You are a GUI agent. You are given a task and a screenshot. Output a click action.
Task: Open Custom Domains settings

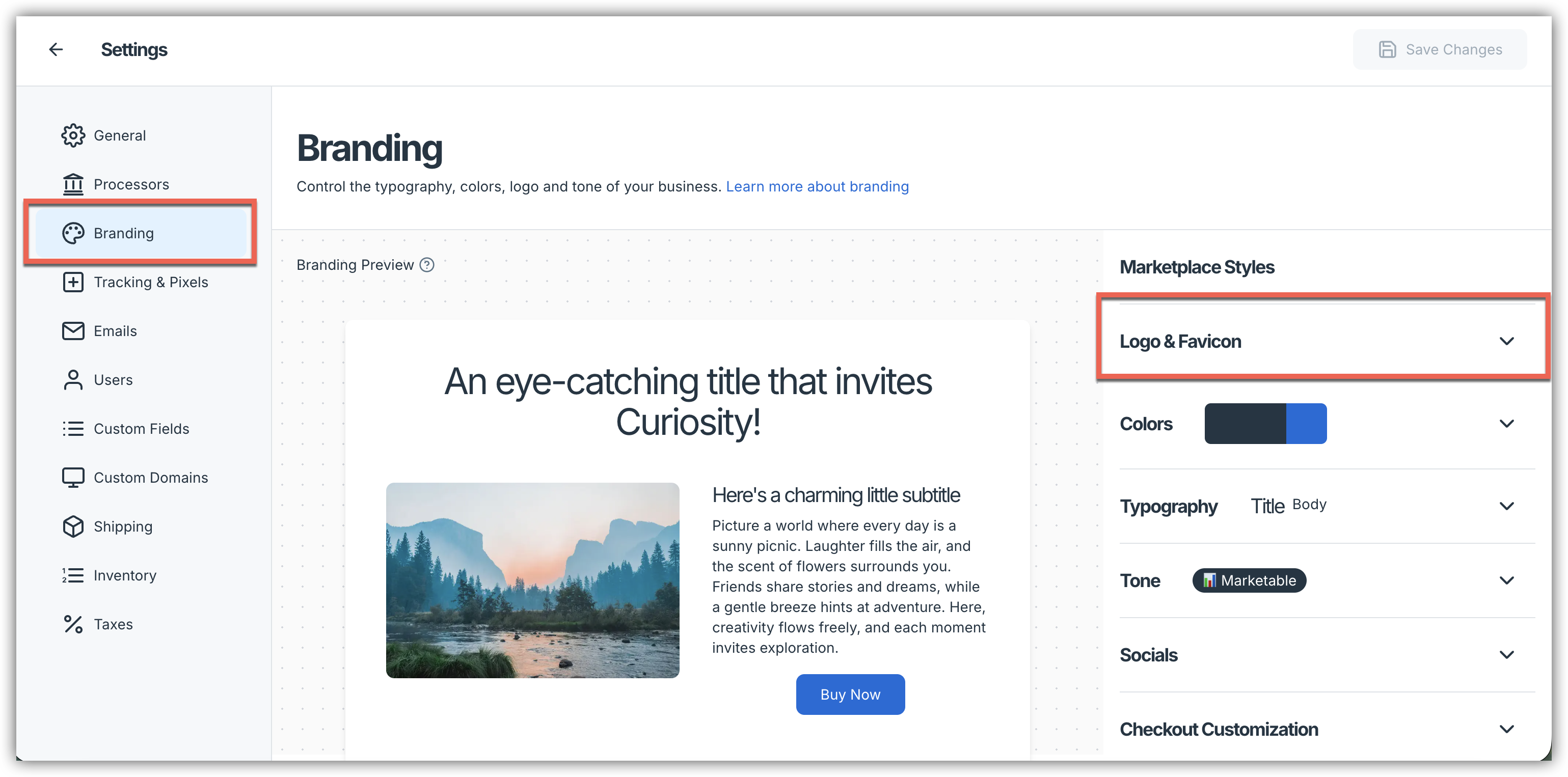[150, 478]
